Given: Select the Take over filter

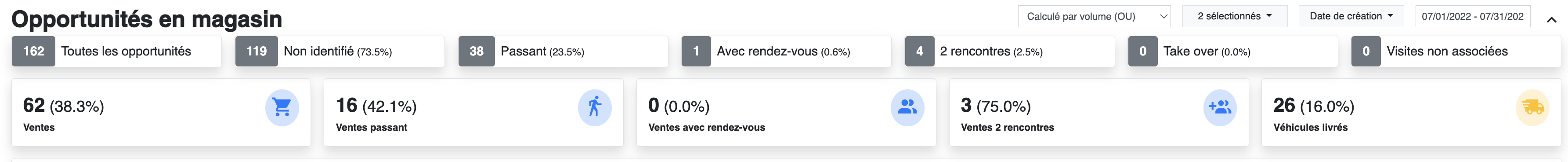Looking at the screenshot, I should [1233, 51].
